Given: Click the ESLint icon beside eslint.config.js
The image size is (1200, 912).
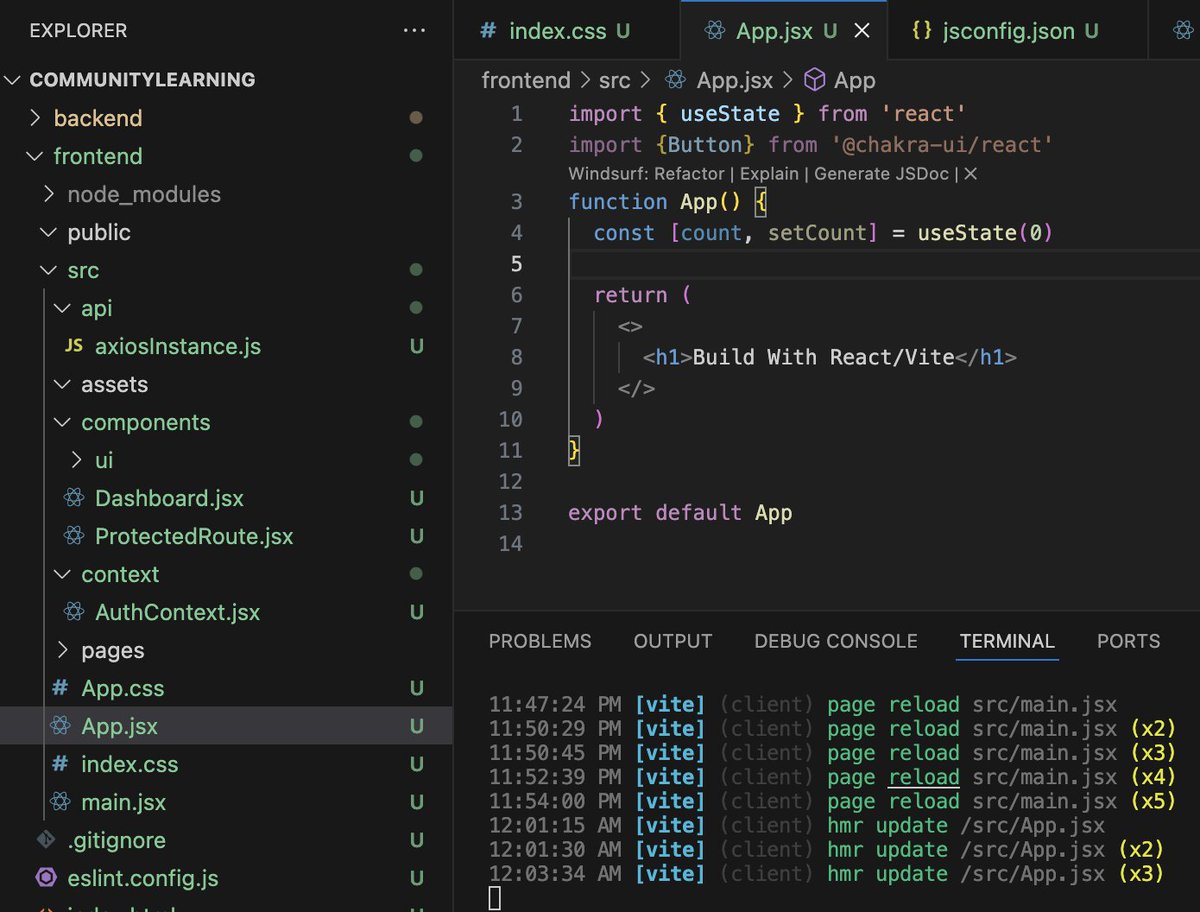Looking at the screenshot, I should [45, 878].
